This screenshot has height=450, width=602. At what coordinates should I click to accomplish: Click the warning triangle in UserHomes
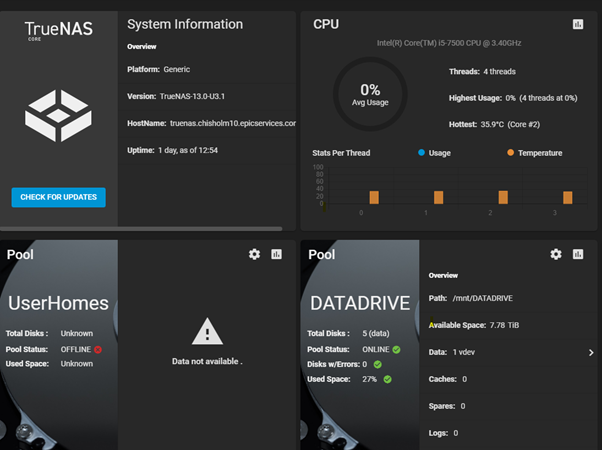pyautogui.click(x=207, y=331)
